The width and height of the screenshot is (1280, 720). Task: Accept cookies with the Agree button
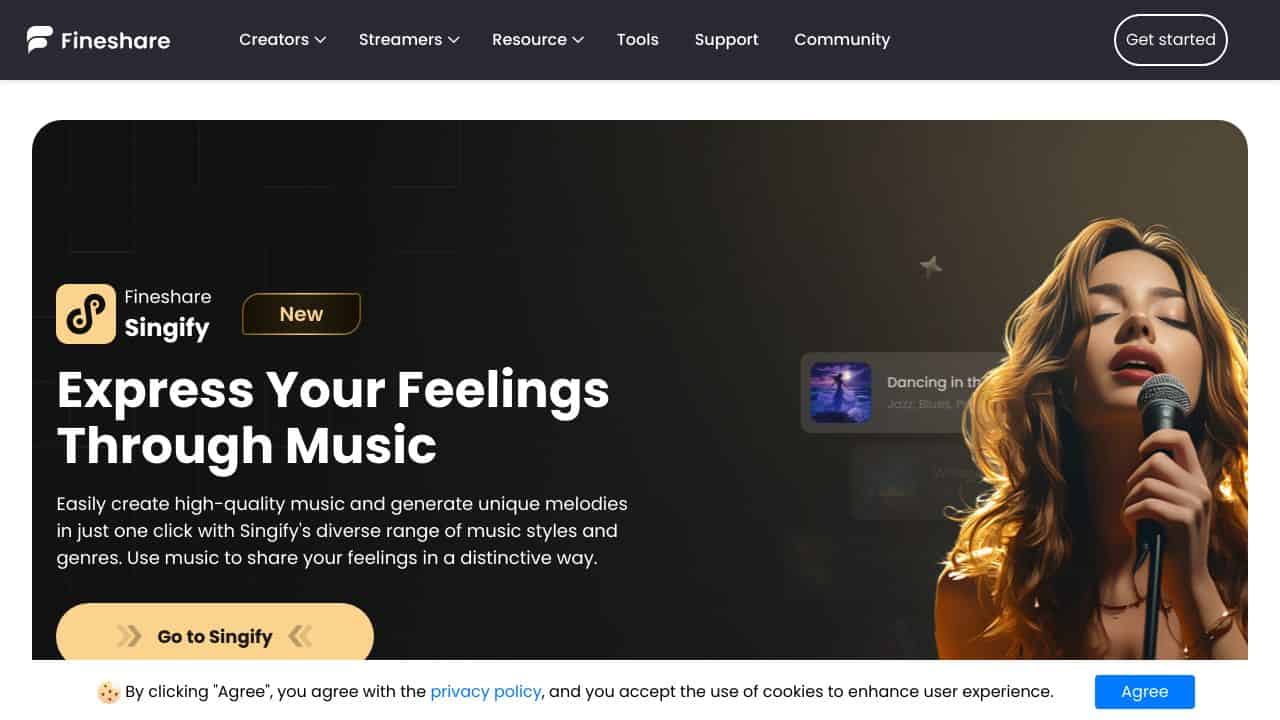tap(1145, 692)
